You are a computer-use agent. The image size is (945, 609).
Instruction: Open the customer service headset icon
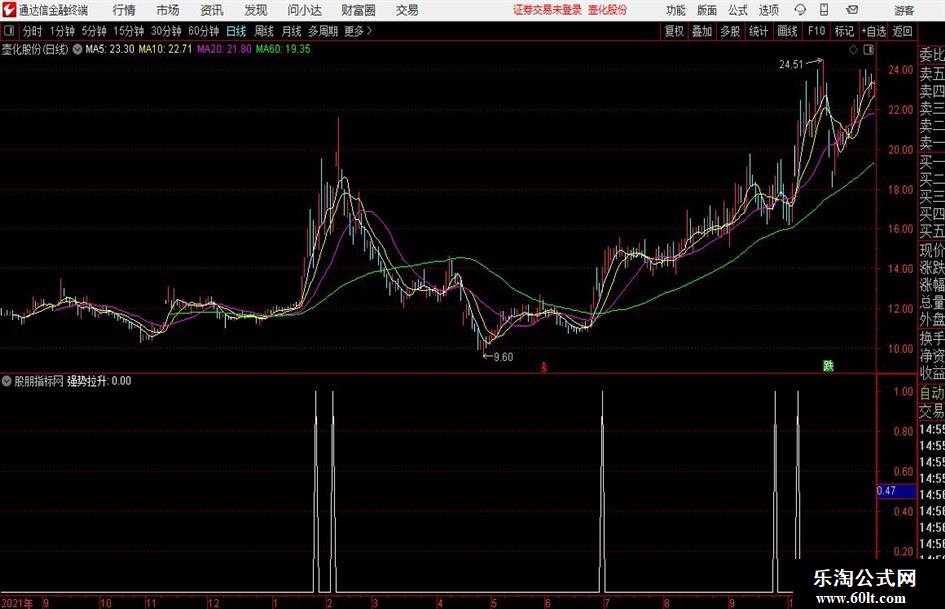[x=800, y=10]
